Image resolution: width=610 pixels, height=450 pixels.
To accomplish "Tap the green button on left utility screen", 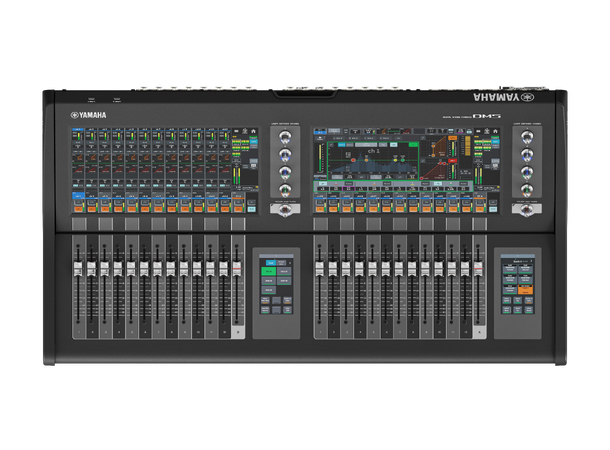I will coord(269,271).
